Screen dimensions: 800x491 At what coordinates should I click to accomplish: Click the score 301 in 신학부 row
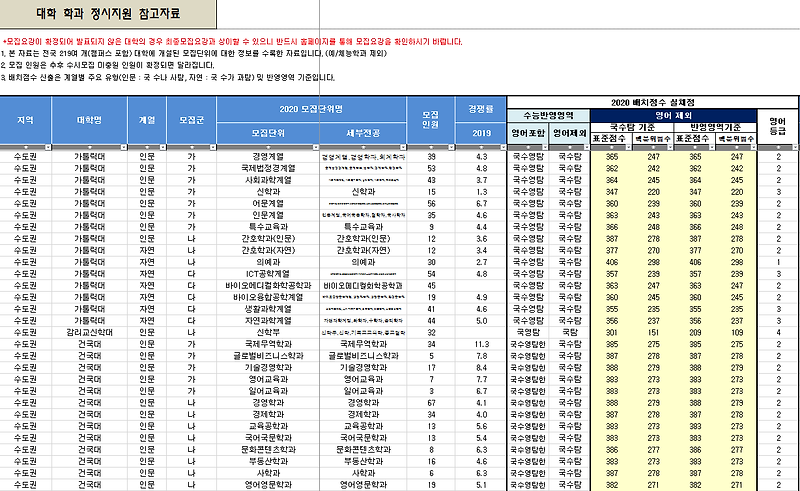(611, 333)
